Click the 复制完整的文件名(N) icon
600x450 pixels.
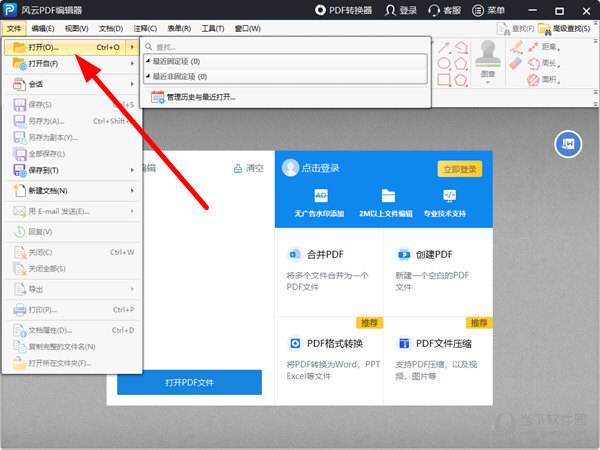20,347
